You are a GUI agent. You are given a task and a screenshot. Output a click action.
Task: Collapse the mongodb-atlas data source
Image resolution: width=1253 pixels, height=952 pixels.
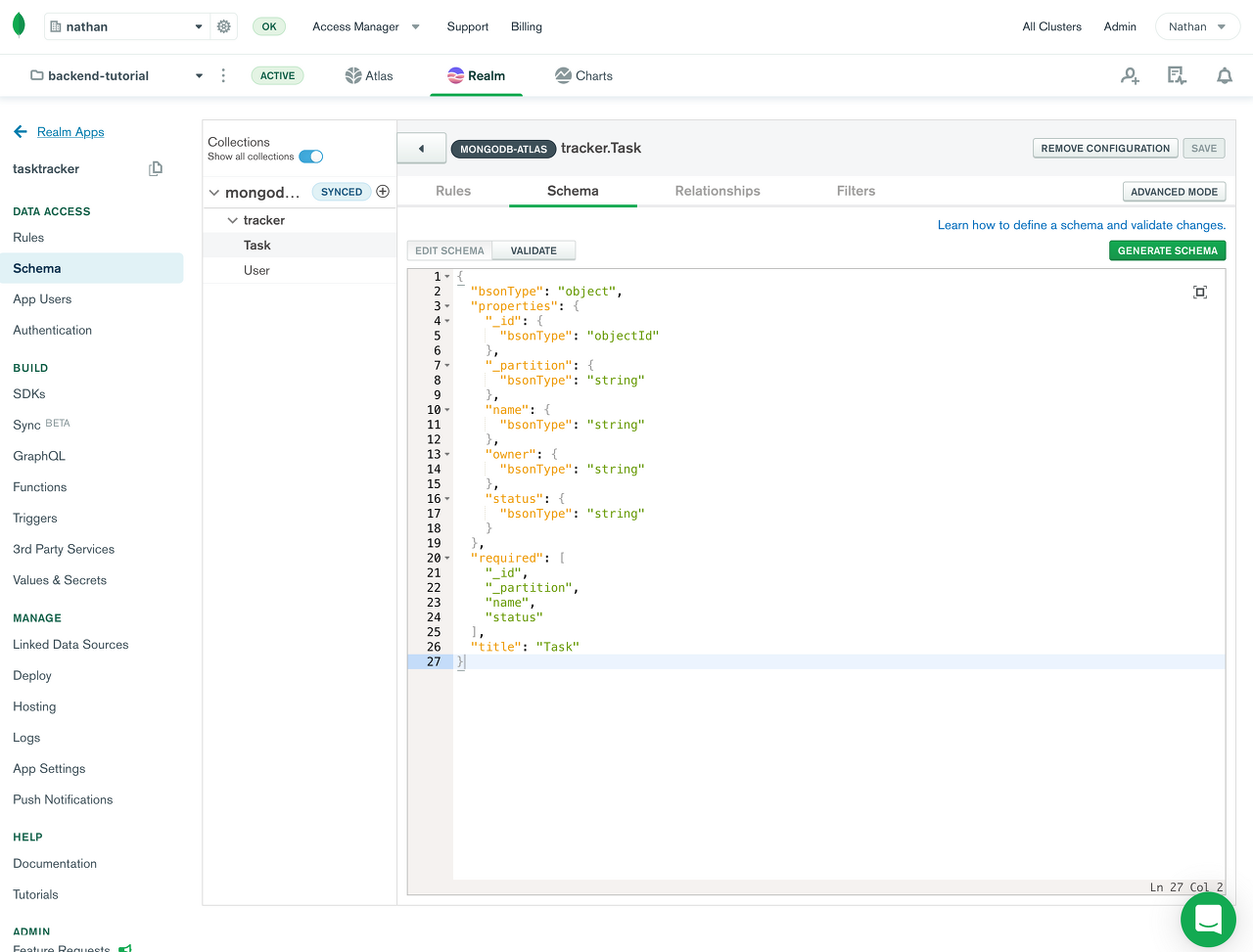(x=214, y=193)
